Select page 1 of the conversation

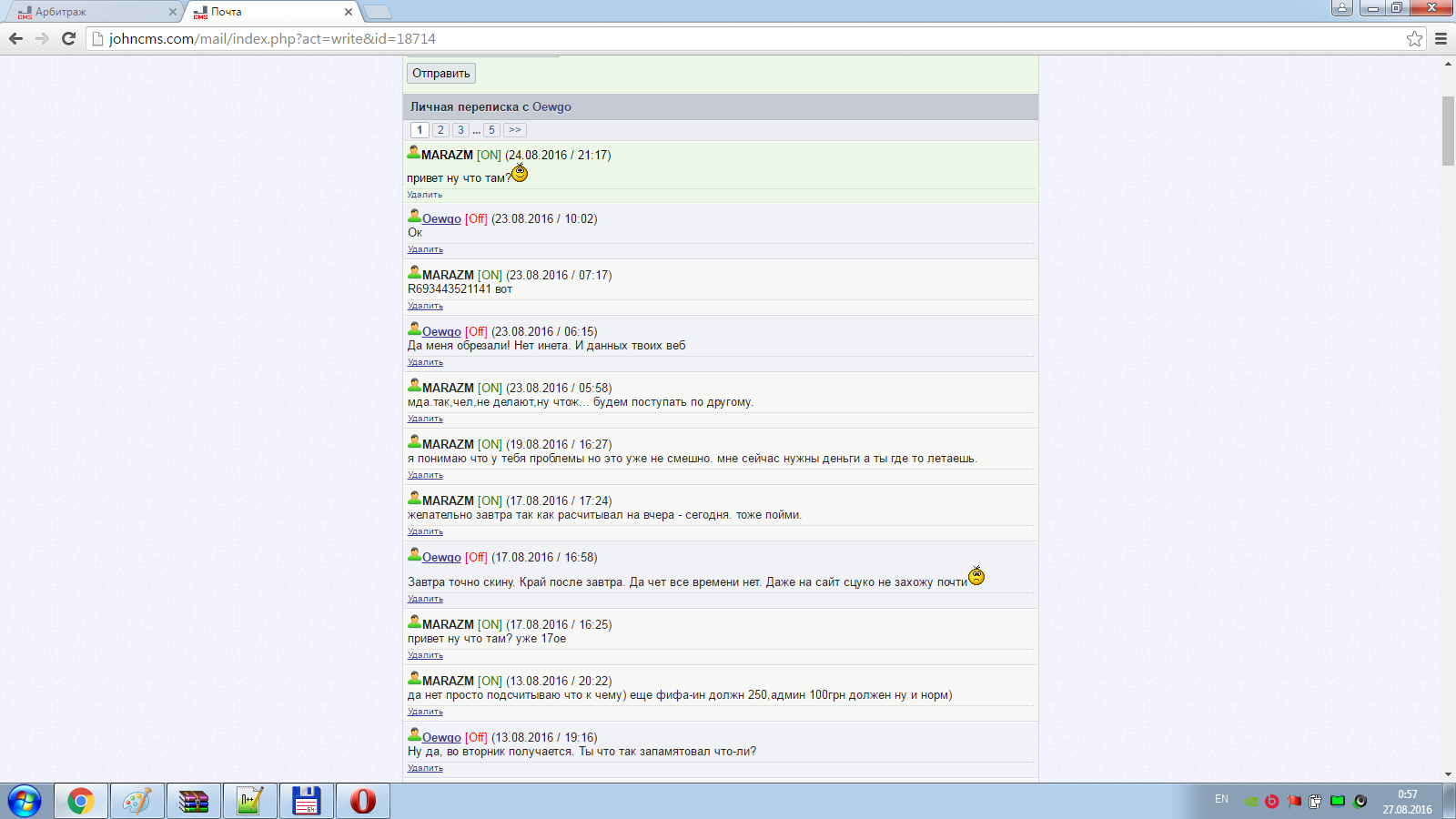tap(420, 130)
